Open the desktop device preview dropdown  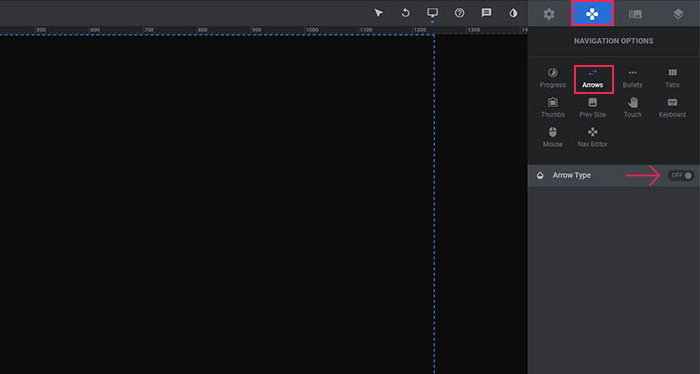pos(432,13)
